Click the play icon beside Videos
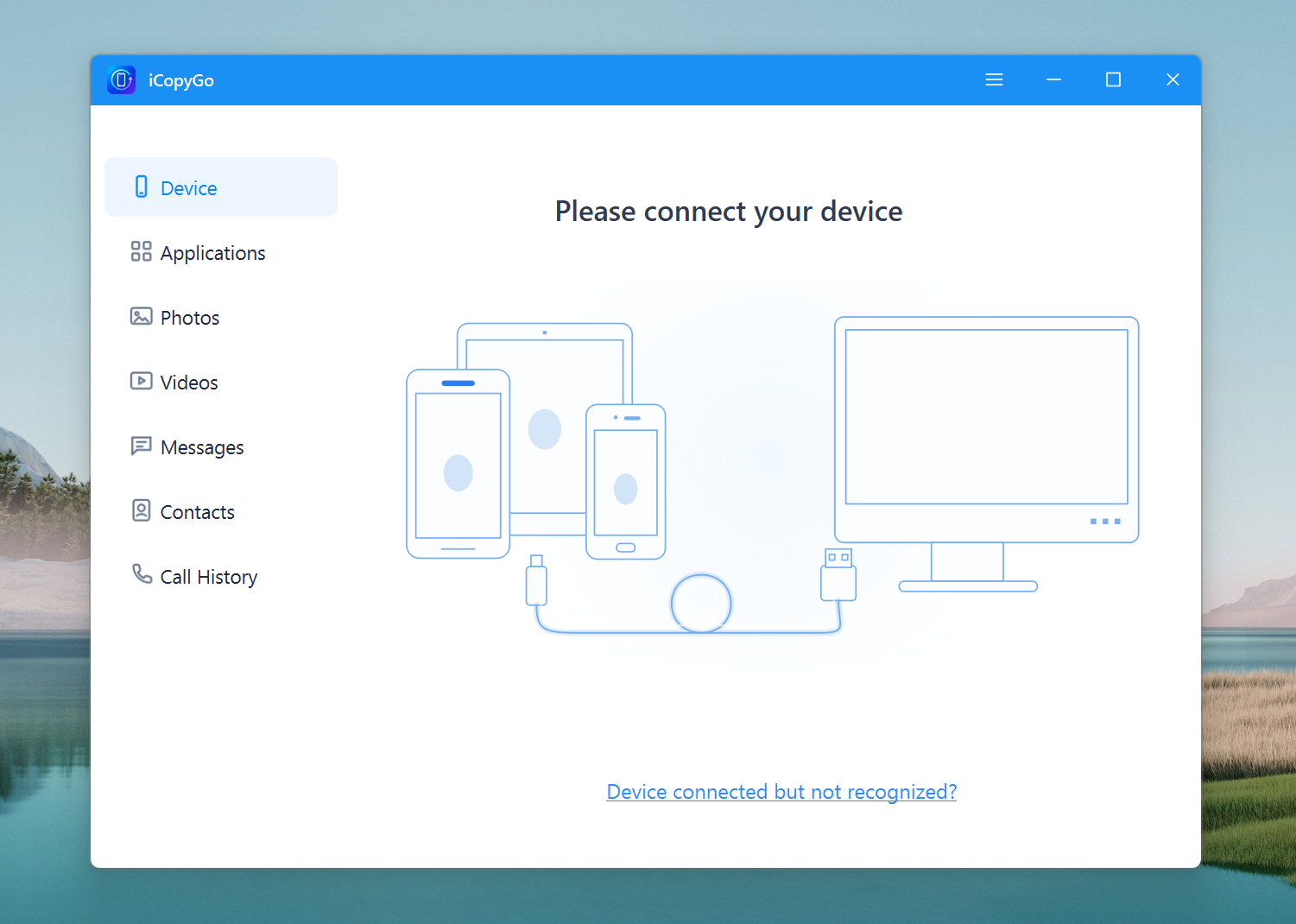Image resolution: width=1296 pixels, height=924 pixels. click(x=141, y=381)
